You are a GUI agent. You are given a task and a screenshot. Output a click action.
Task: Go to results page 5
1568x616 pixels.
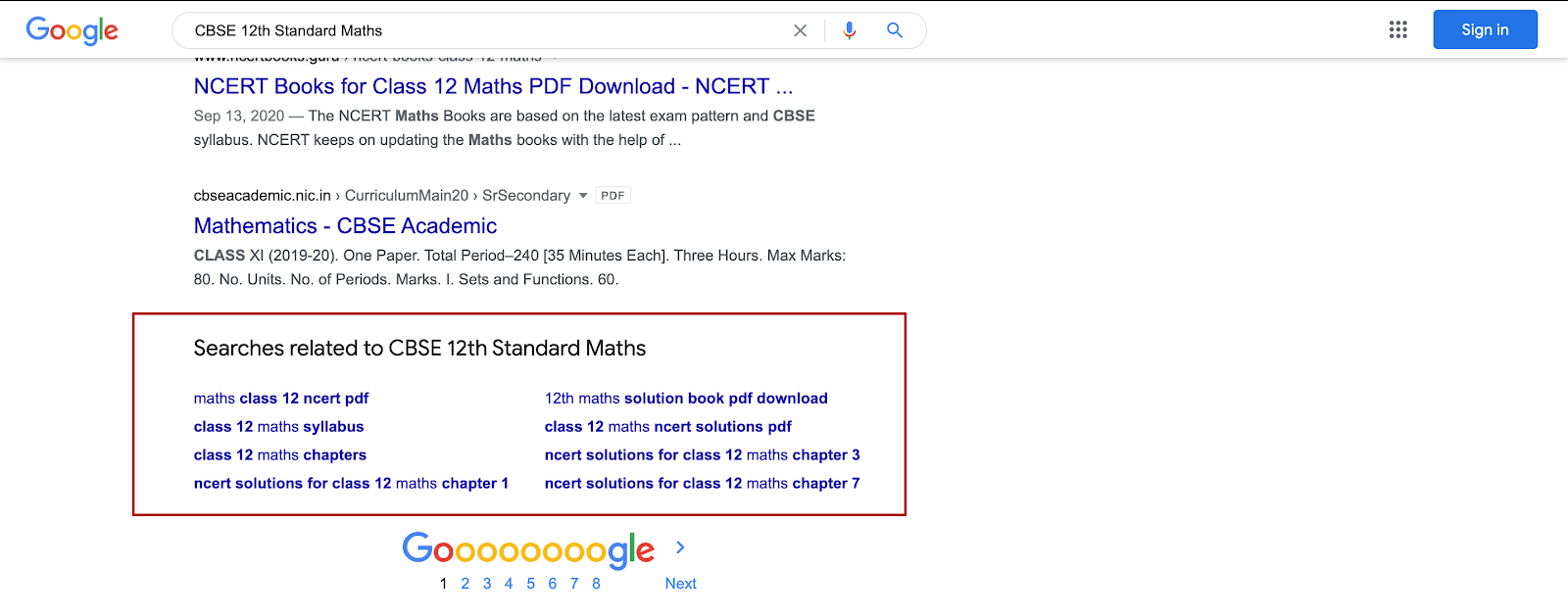530,584
